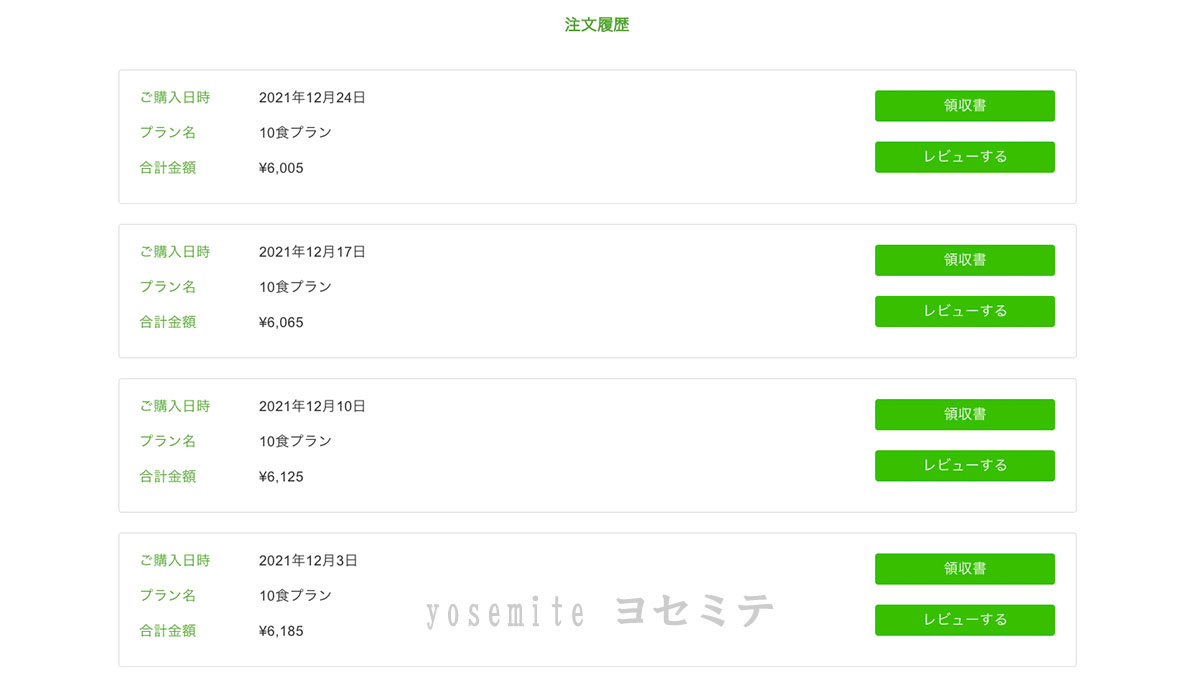Select the purchase date 2021年12月10日

312,407
